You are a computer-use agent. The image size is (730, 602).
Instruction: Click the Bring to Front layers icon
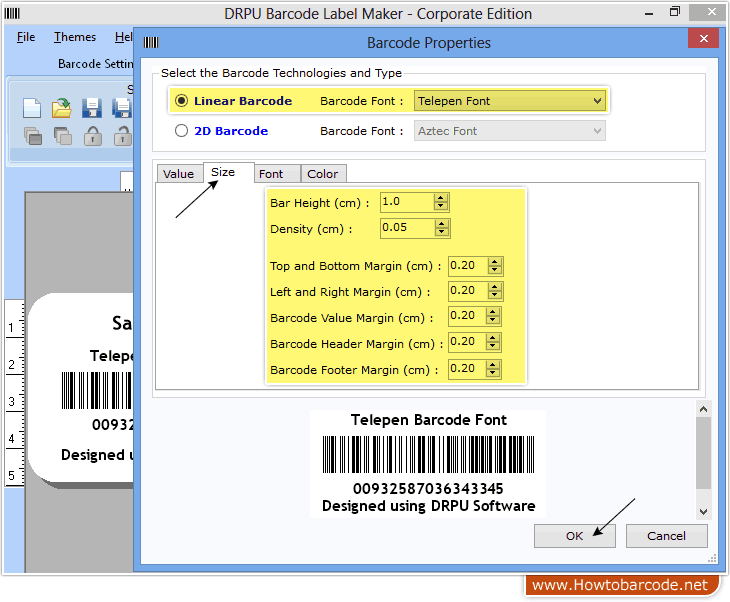(x=33, y=136)
